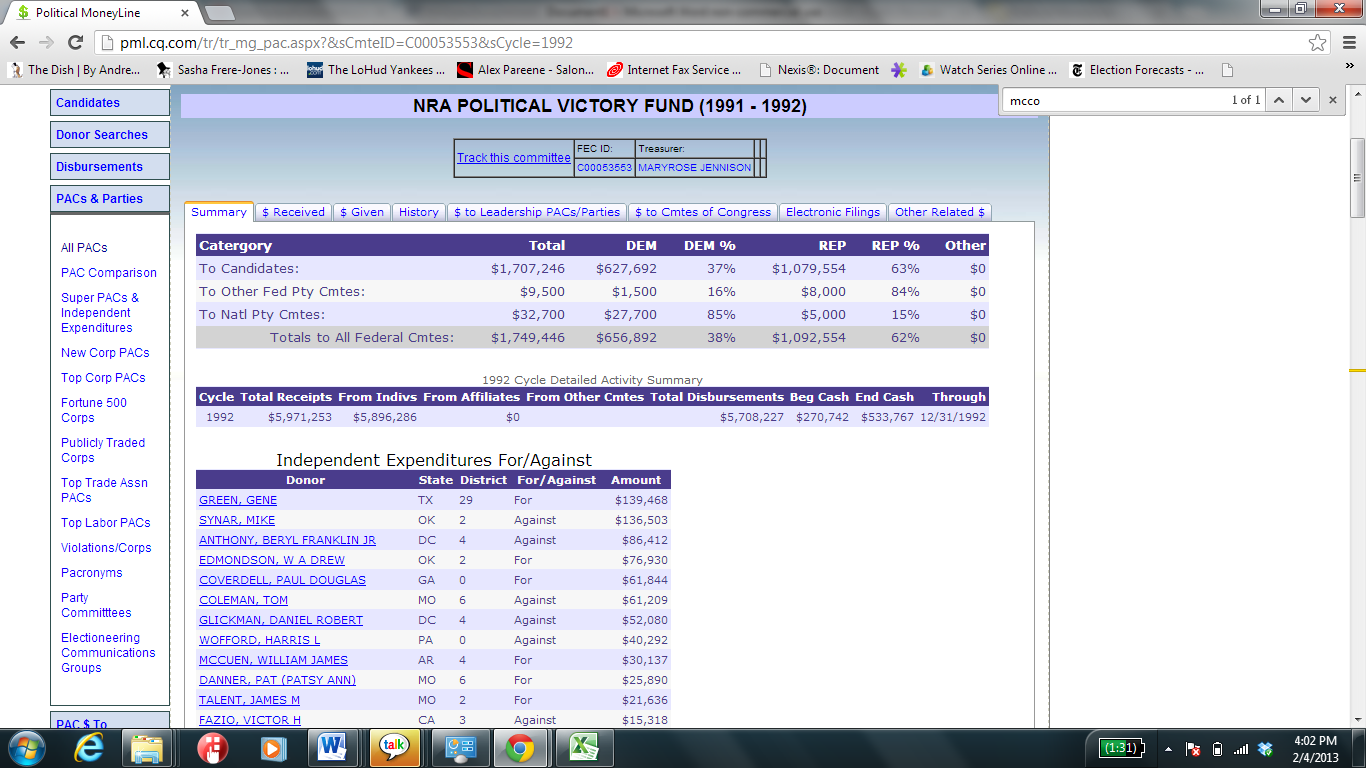Close the find bar
Image resolution: width=1366 pixels, height=768 pixels.
coord(1333,100)
